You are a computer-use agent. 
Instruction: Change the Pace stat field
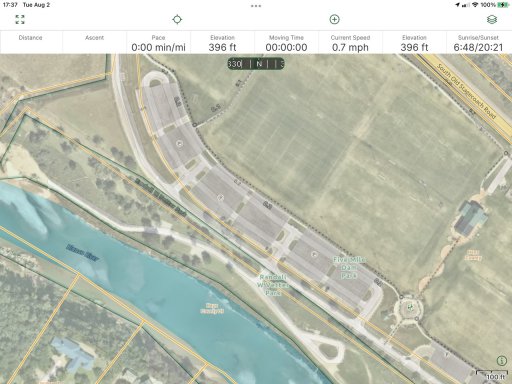[x=158, y=42]
